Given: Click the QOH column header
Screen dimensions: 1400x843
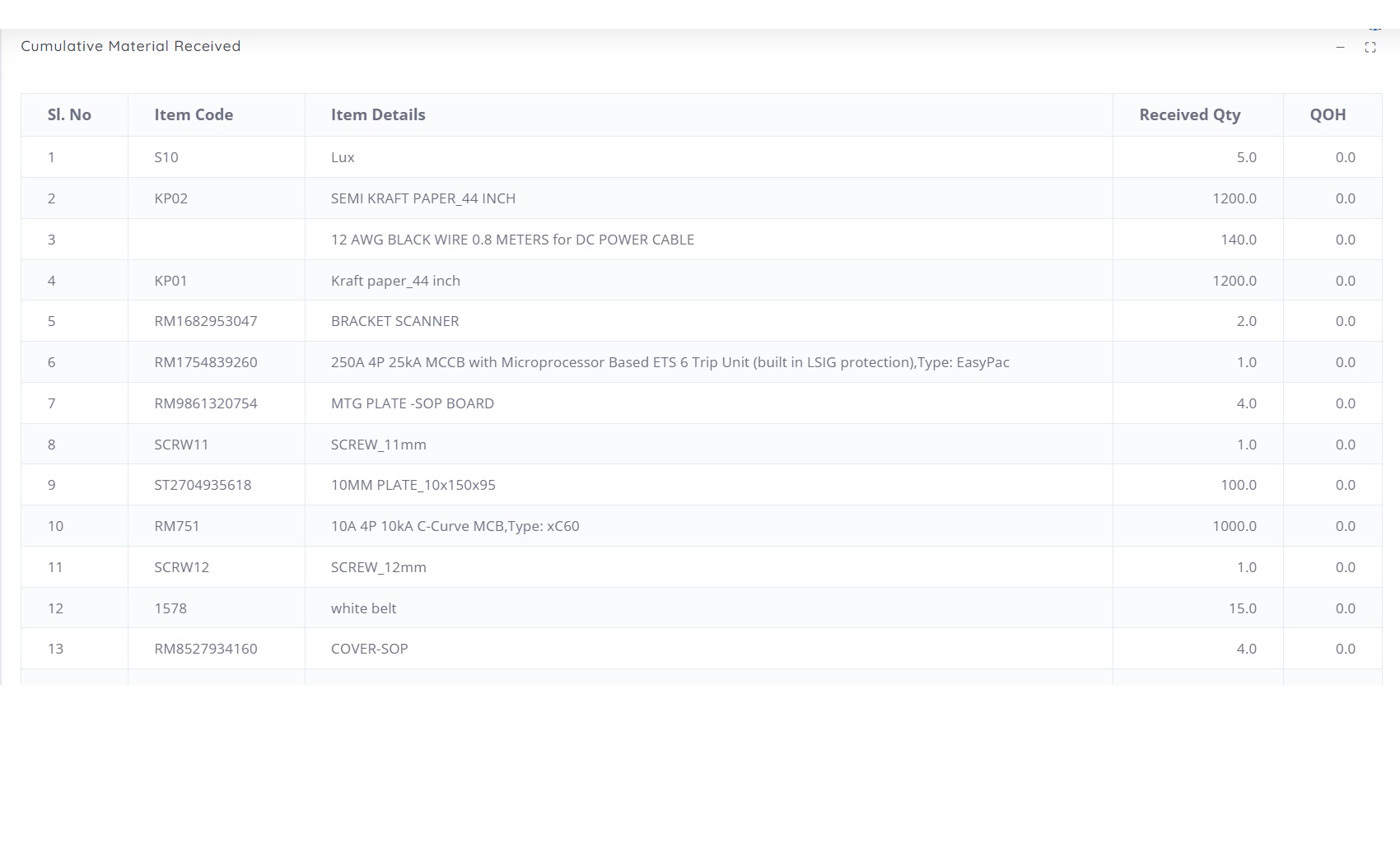Looking at the screenshot, I should (1328, 115).
